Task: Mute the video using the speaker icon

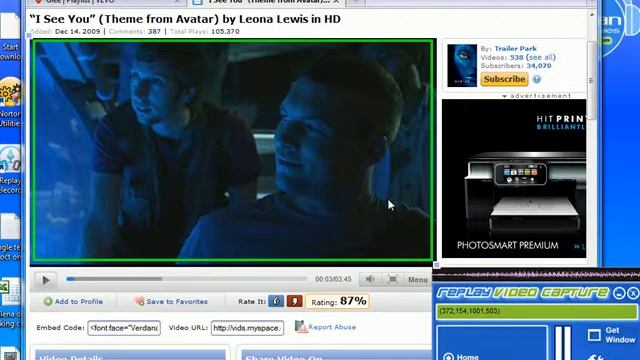Action: pos(370,279)
